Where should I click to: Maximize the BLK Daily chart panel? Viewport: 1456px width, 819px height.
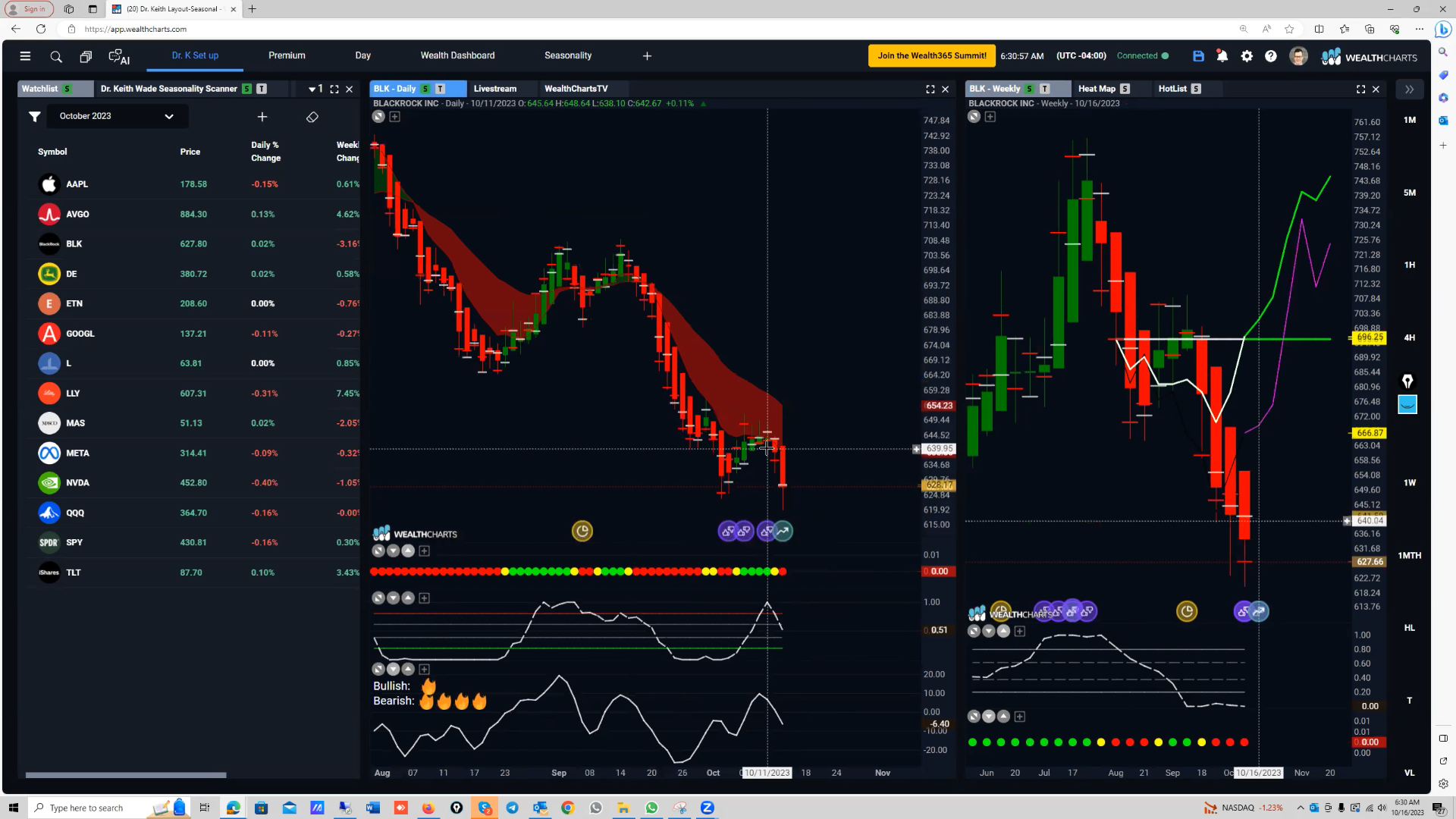coord(930,89)
